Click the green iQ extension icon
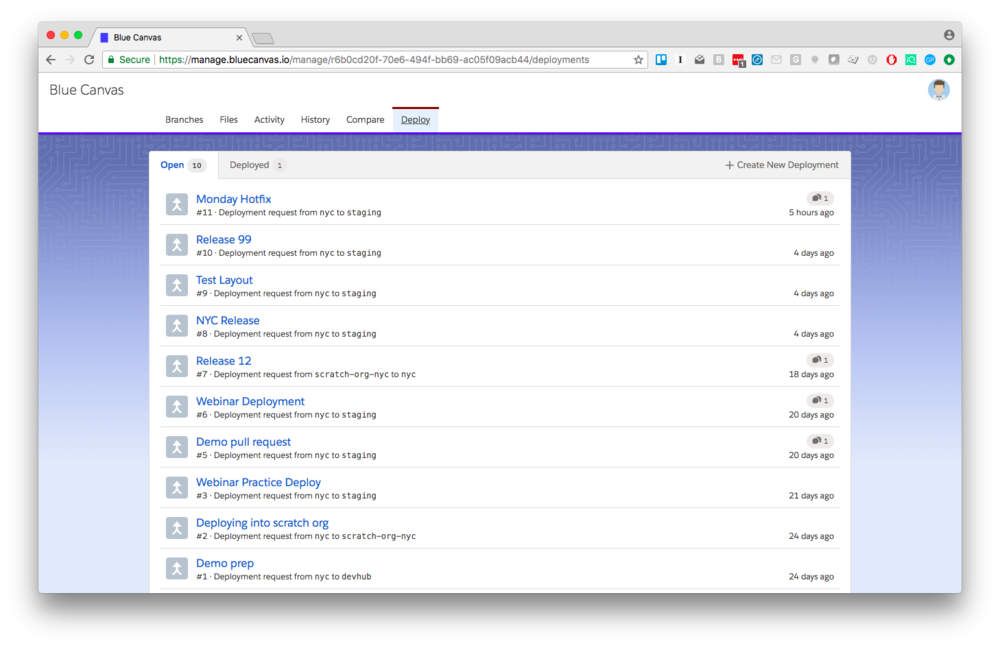 point(911,60)
